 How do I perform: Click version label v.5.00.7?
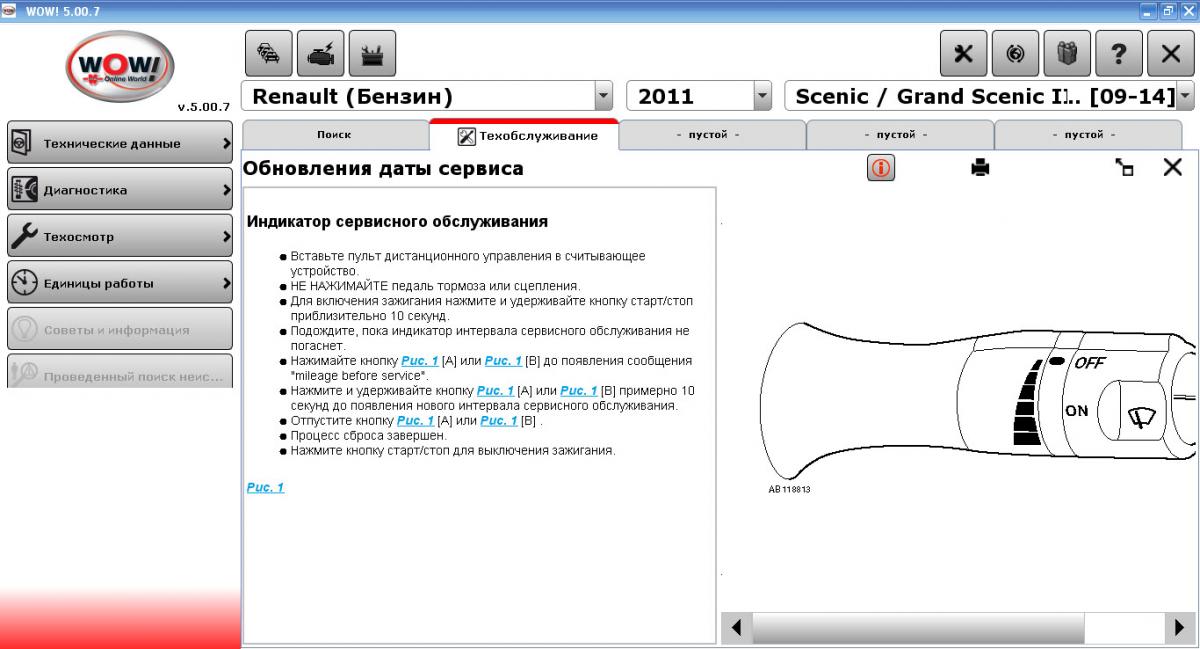(204, 107)
